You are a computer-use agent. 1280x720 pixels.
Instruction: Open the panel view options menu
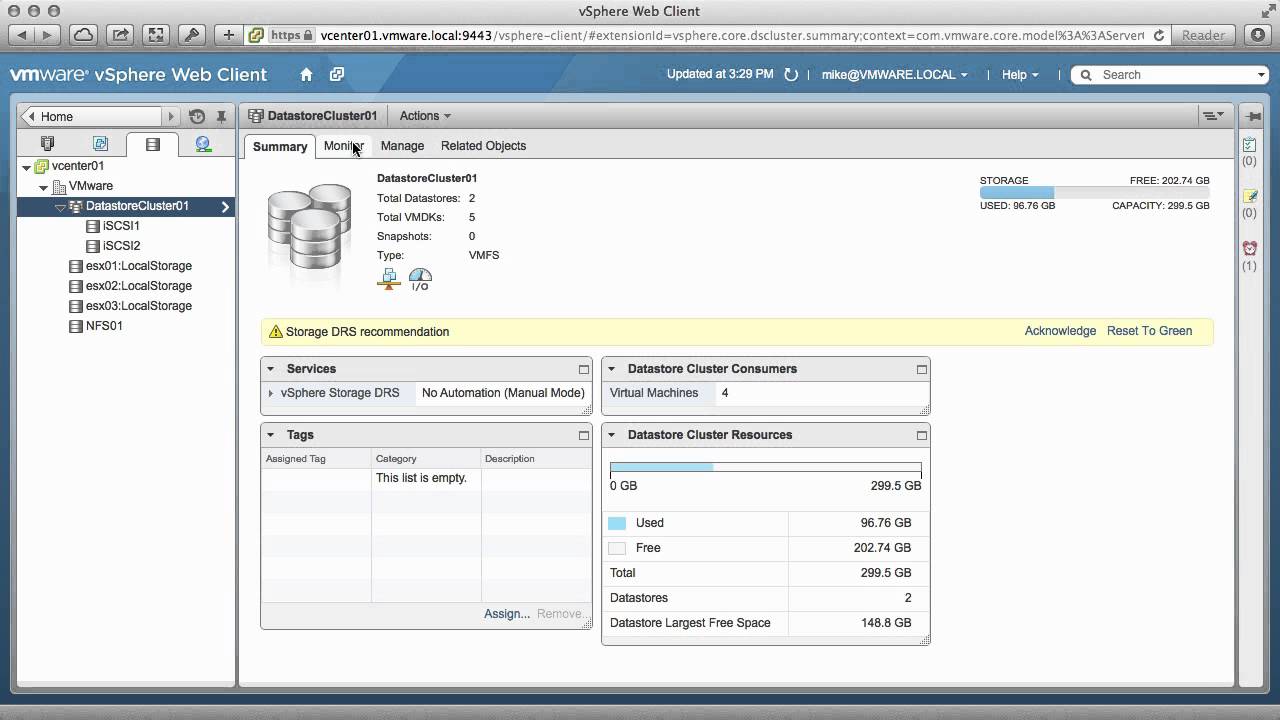click(1213, 116)
